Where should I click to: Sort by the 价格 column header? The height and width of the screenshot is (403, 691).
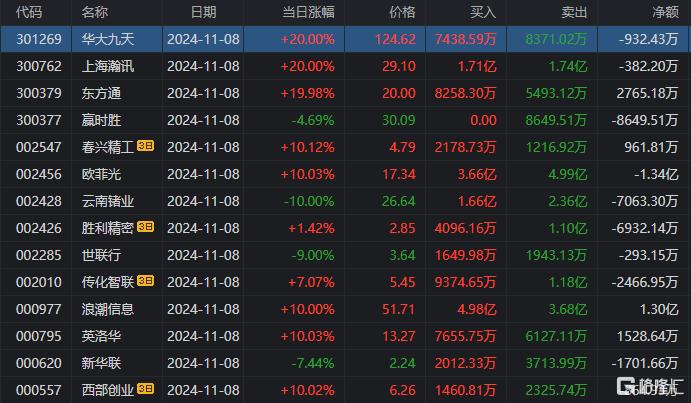click(402, 12)
